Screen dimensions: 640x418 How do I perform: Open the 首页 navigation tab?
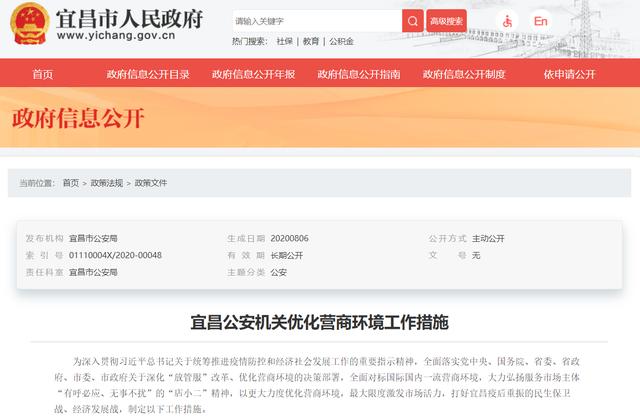click(42, 74)
